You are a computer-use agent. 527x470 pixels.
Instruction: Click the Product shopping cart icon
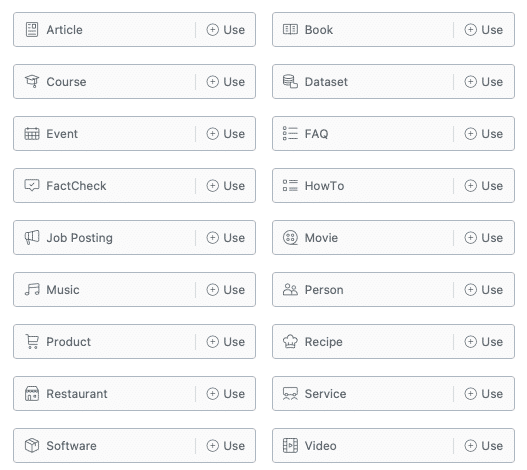(32, 342)
